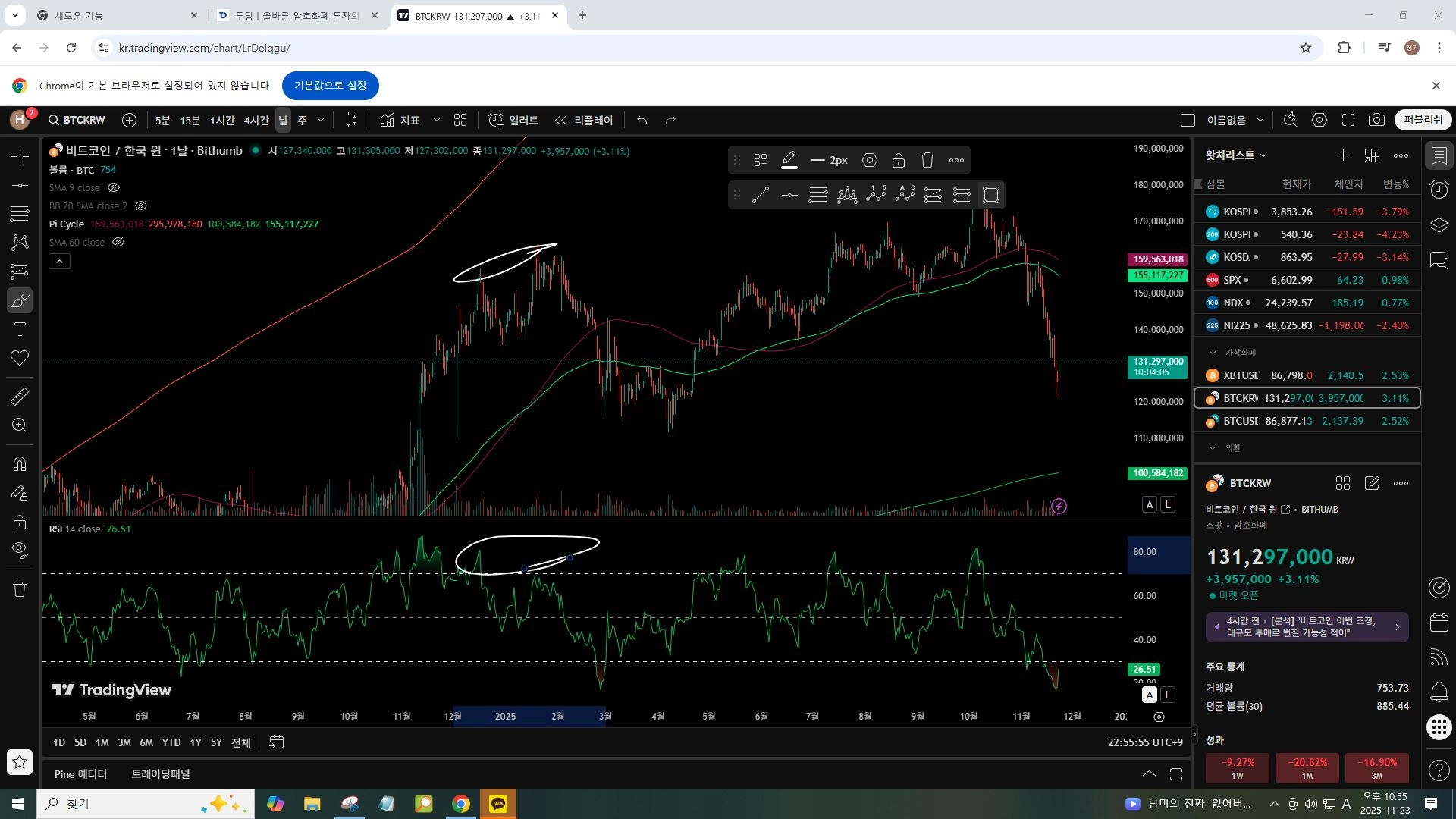
Task: Click the ruler measure tool
Action: [20, 396]
